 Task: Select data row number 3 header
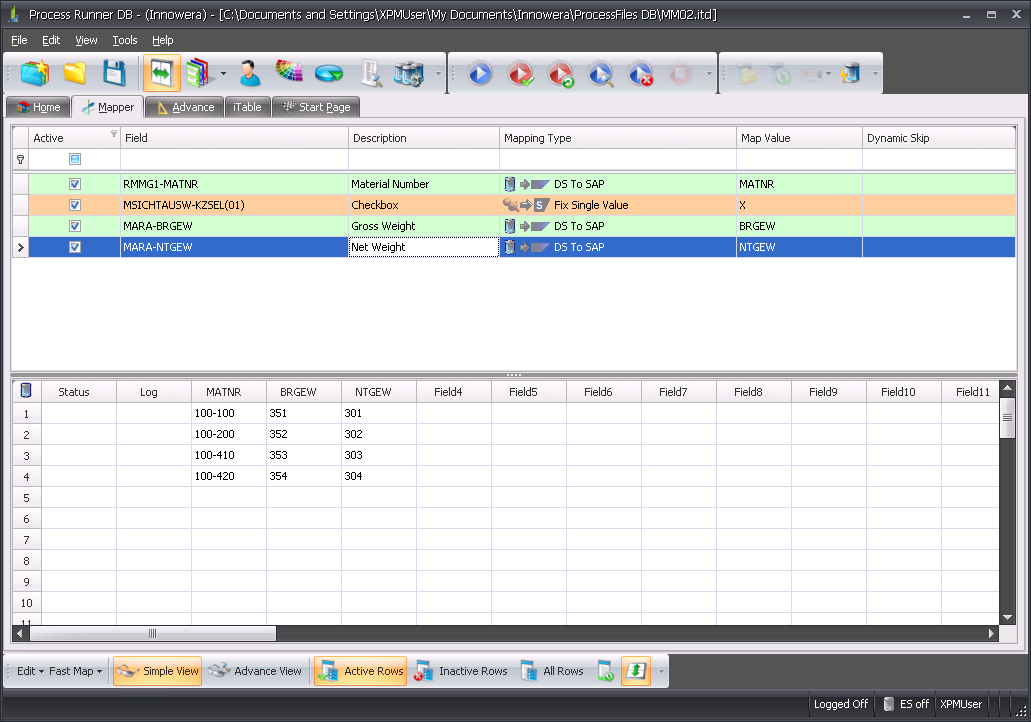click(26, 455)
